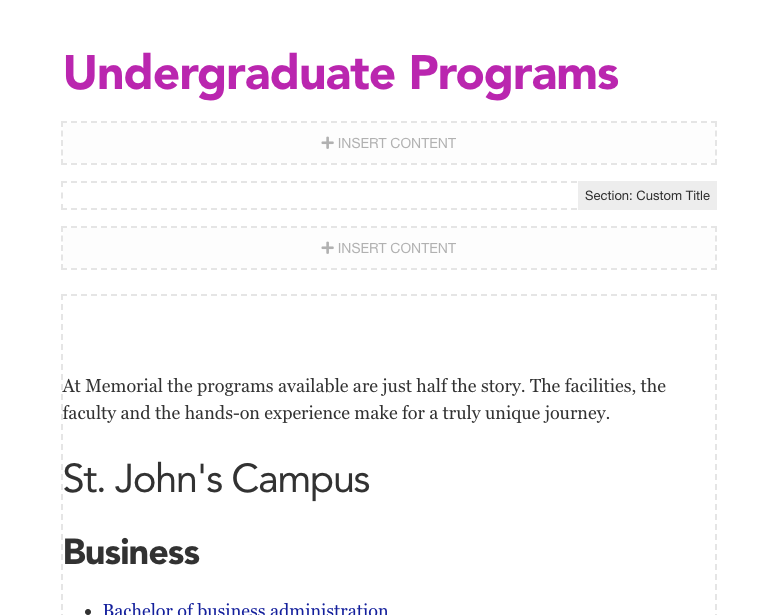Select the St. John's Campus heading

tap(216, 479)
